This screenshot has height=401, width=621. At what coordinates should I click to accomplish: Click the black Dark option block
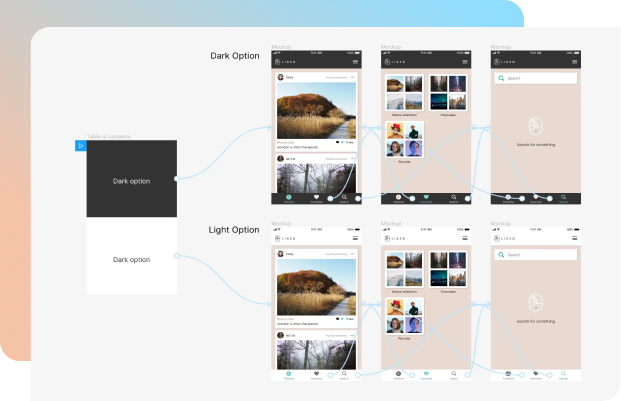click(131, 180)
